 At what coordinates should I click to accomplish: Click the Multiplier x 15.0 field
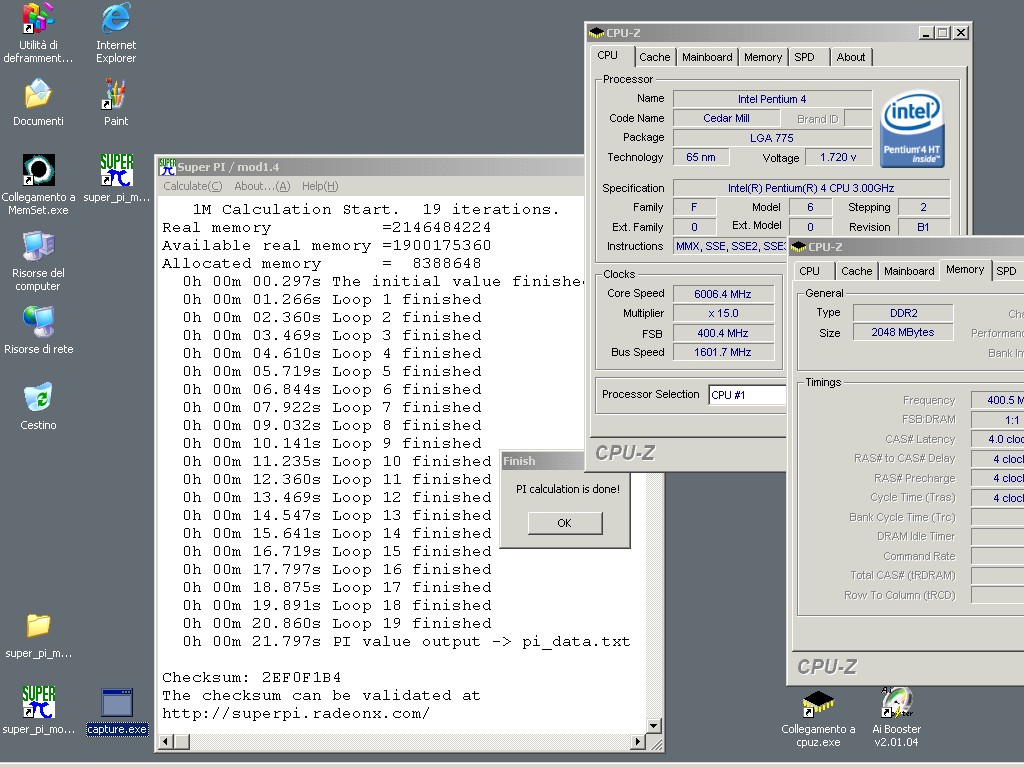coord(723,313)
